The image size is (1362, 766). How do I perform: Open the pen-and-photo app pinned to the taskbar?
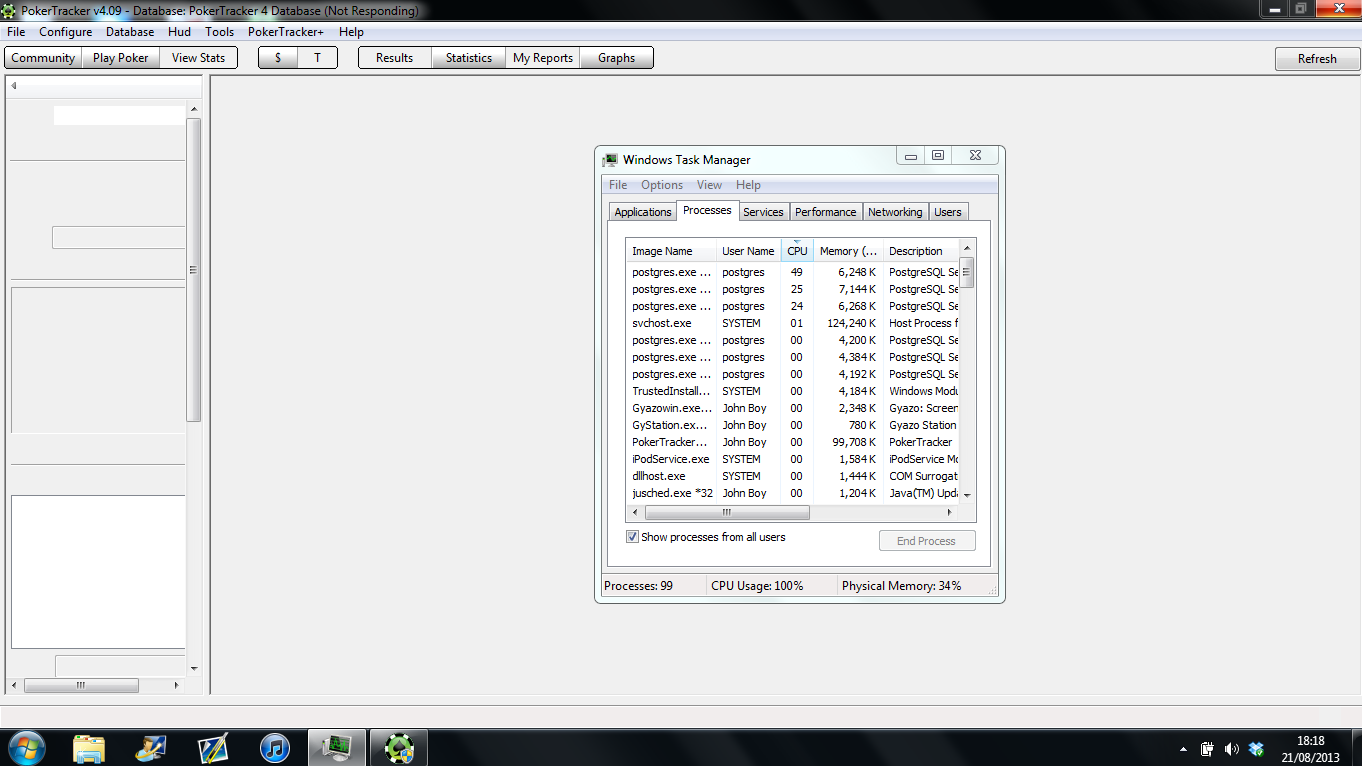point(213,747)
